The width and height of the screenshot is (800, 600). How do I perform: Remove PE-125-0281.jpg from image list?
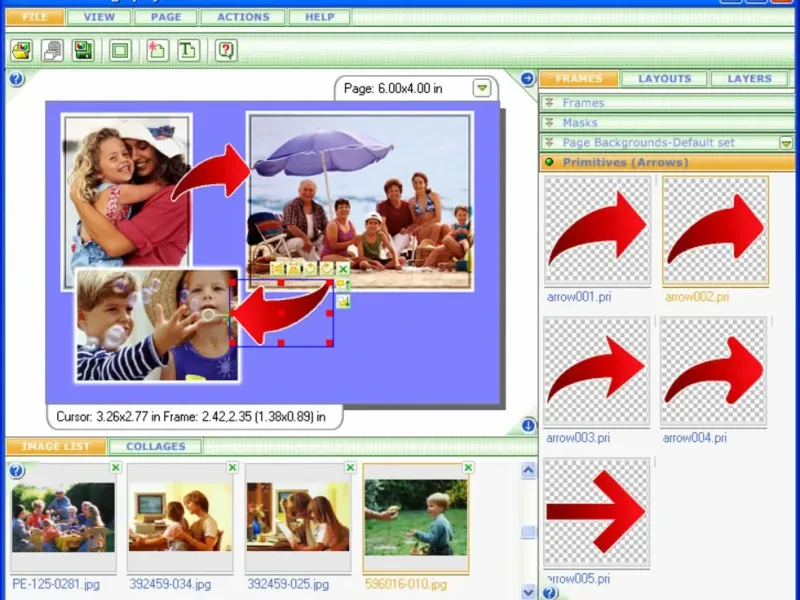click(x=115, y=467)
